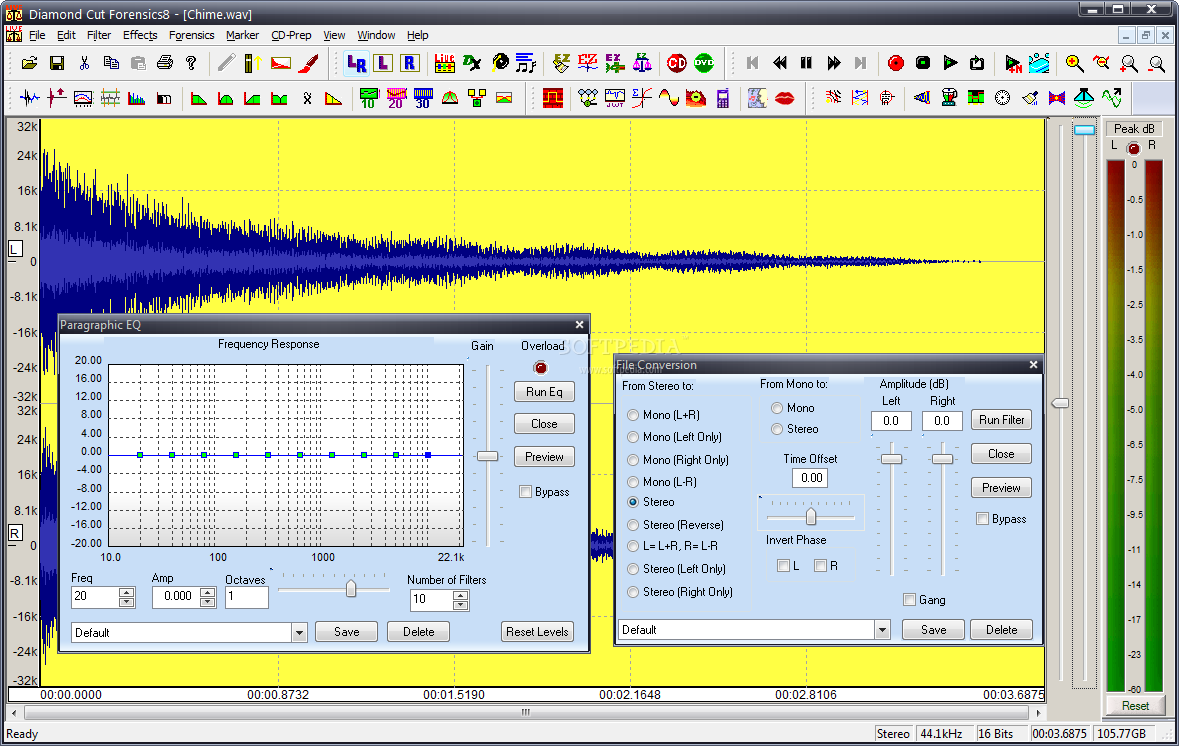Reset the Peak dB meter

(1135, 705)
